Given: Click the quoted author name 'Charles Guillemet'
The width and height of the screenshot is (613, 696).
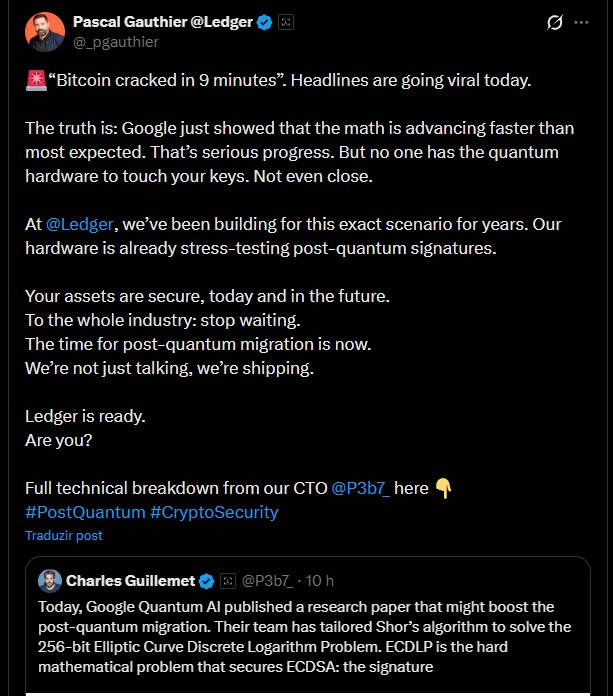Looking at the screenshot, I should tap(131, 581).
